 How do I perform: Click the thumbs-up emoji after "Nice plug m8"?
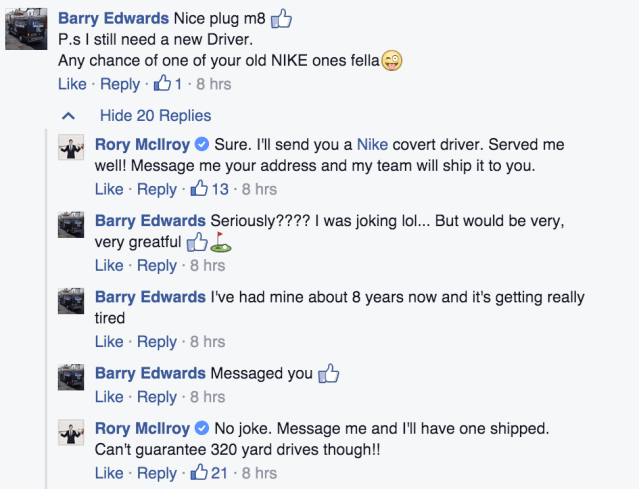click(282, 18)
